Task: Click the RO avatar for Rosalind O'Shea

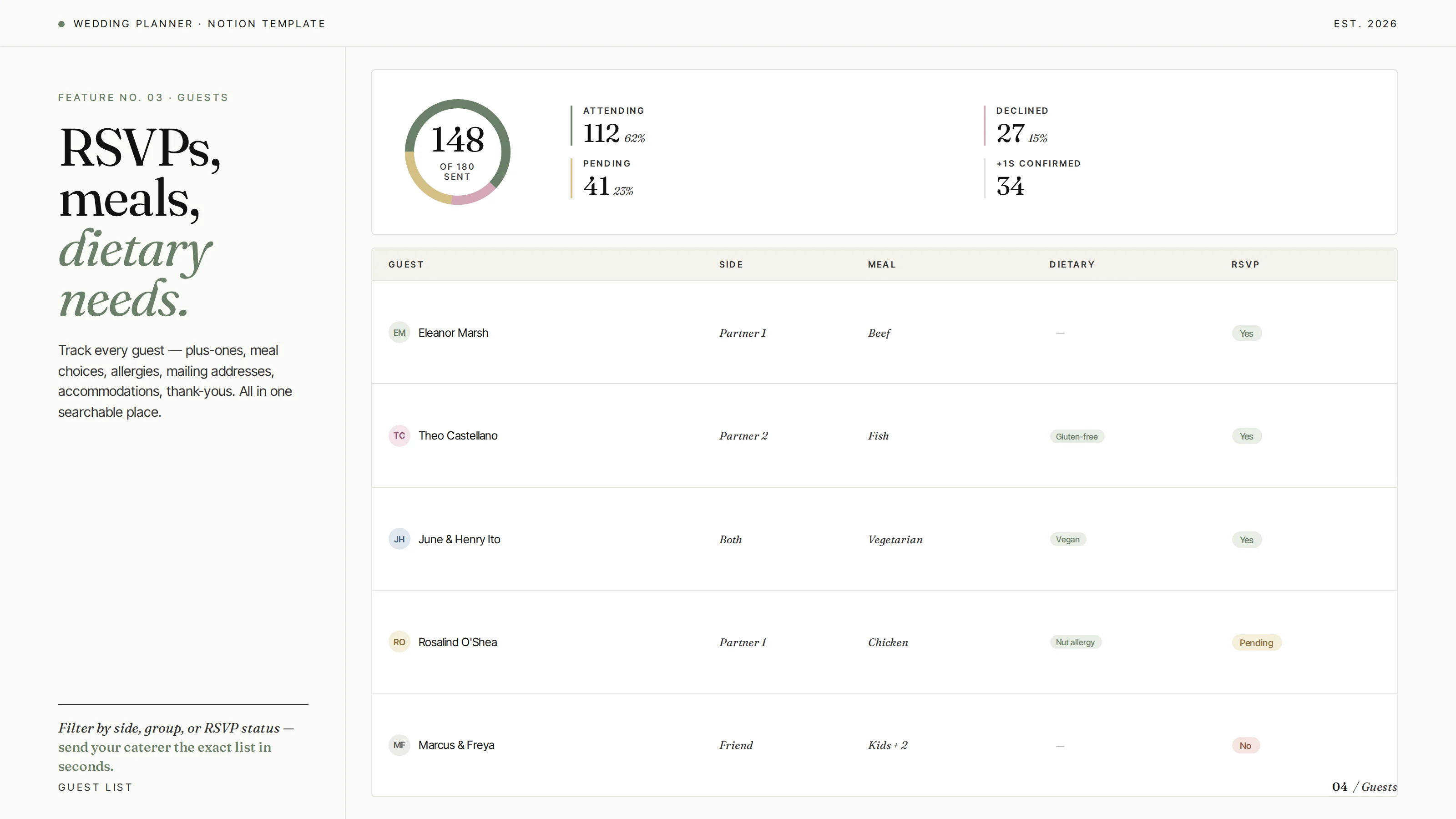Action: [x=399, y=642]
